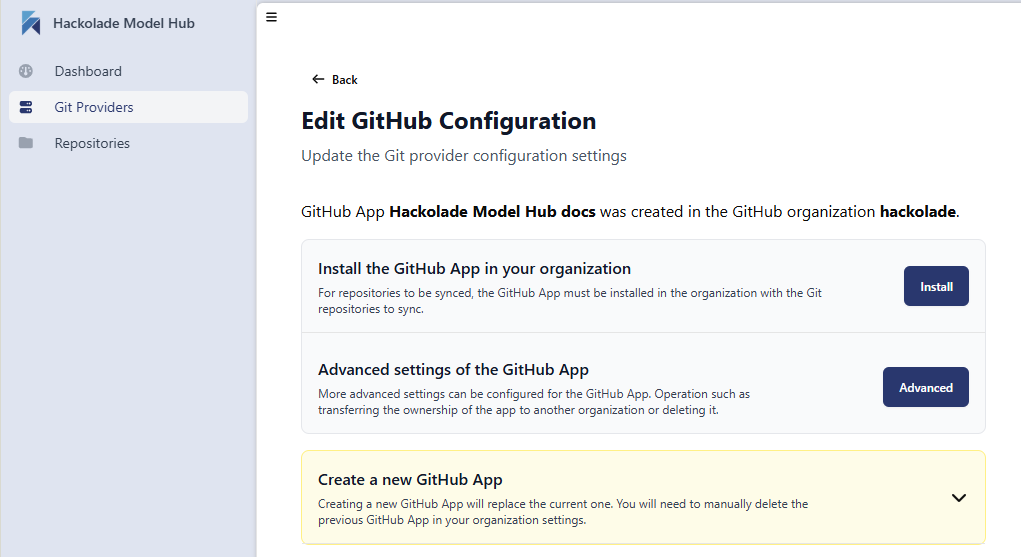Toggle the hamburger menu icon
1021x557 pixels.
[x=272, y=17]
